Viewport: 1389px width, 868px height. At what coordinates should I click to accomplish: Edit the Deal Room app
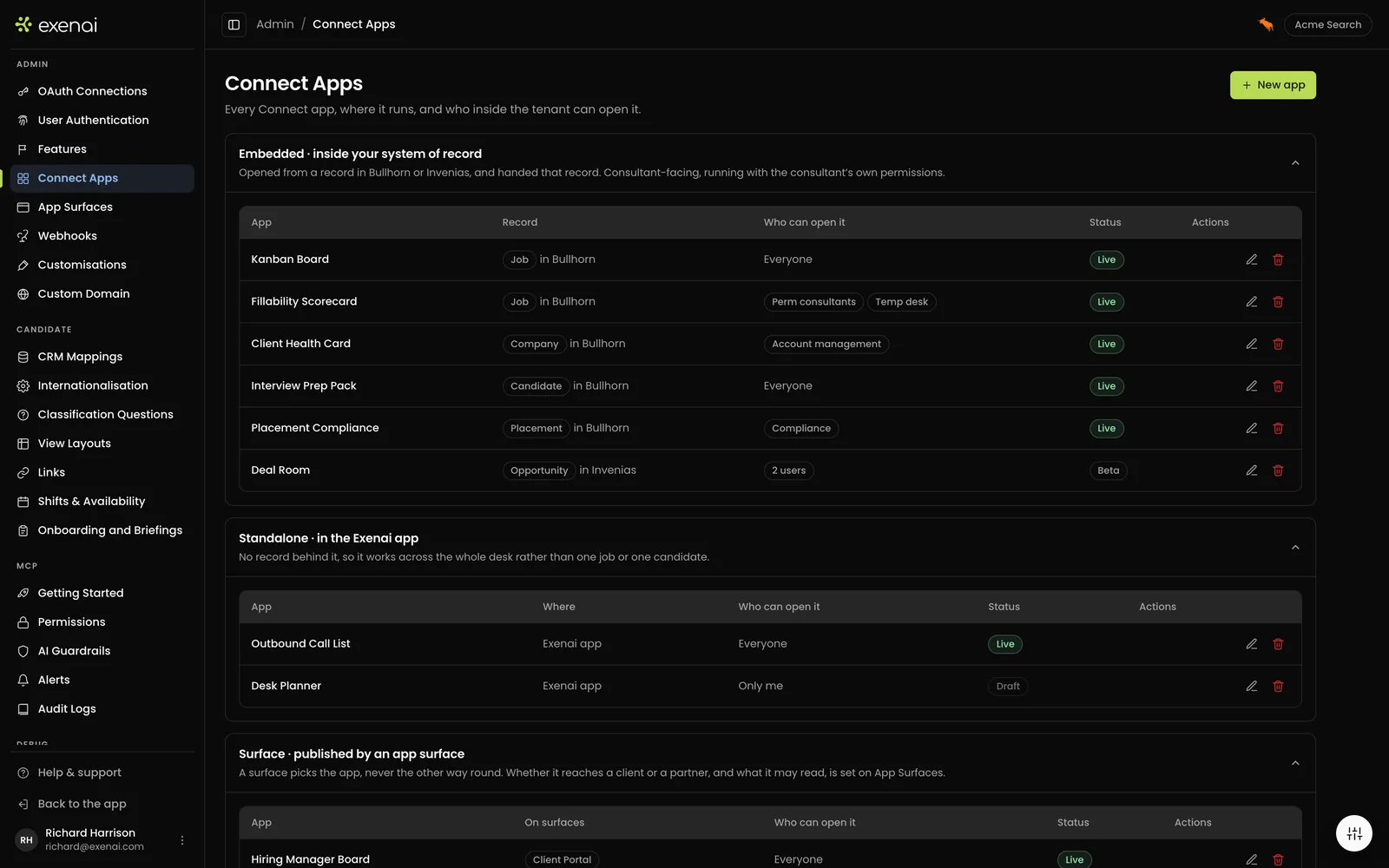pos(1252,470)
